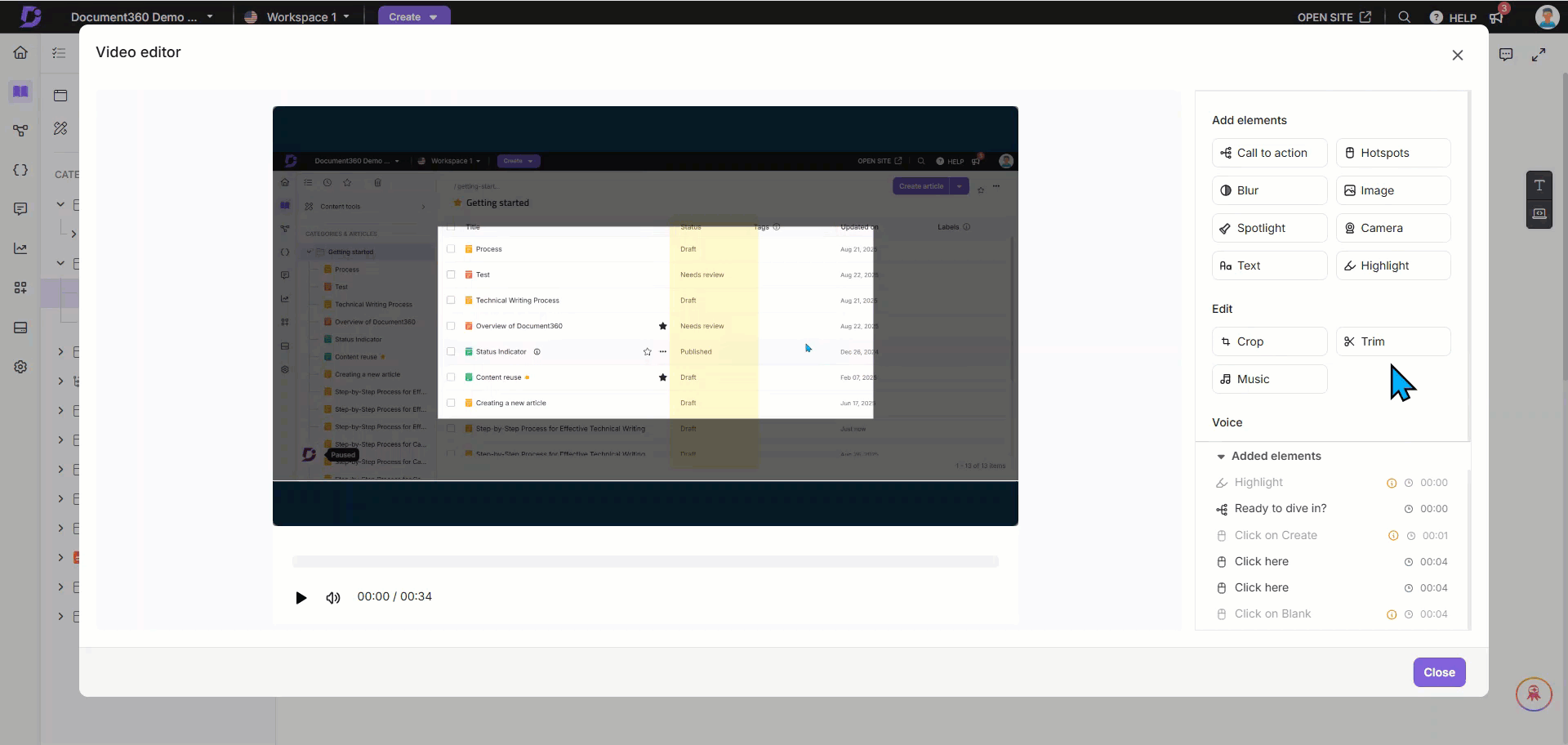
Task: Select the Click on Create element
Action: (1331, 535)
